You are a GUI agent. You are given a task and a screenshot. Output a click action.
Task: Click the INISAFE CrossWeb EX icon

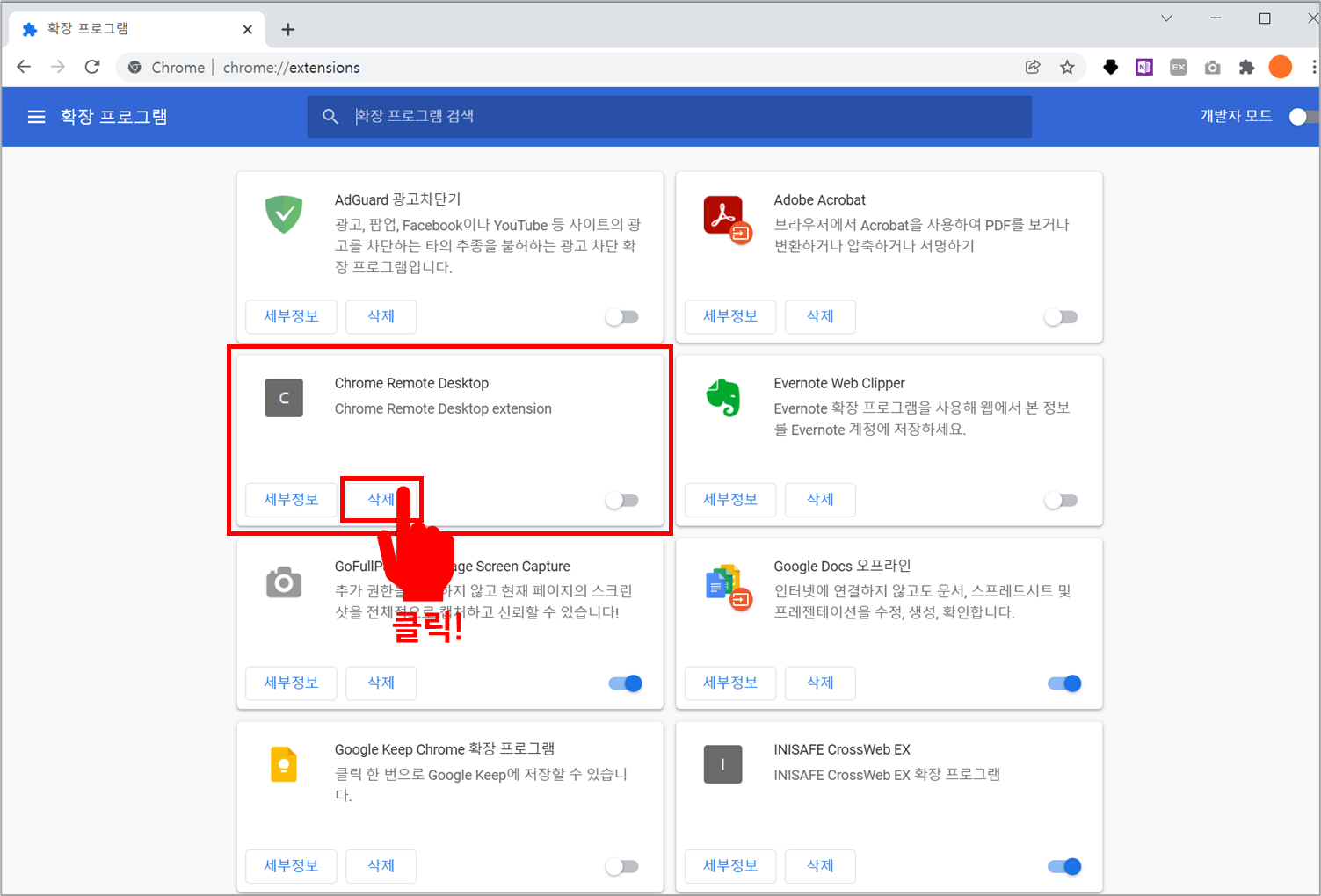722,764
